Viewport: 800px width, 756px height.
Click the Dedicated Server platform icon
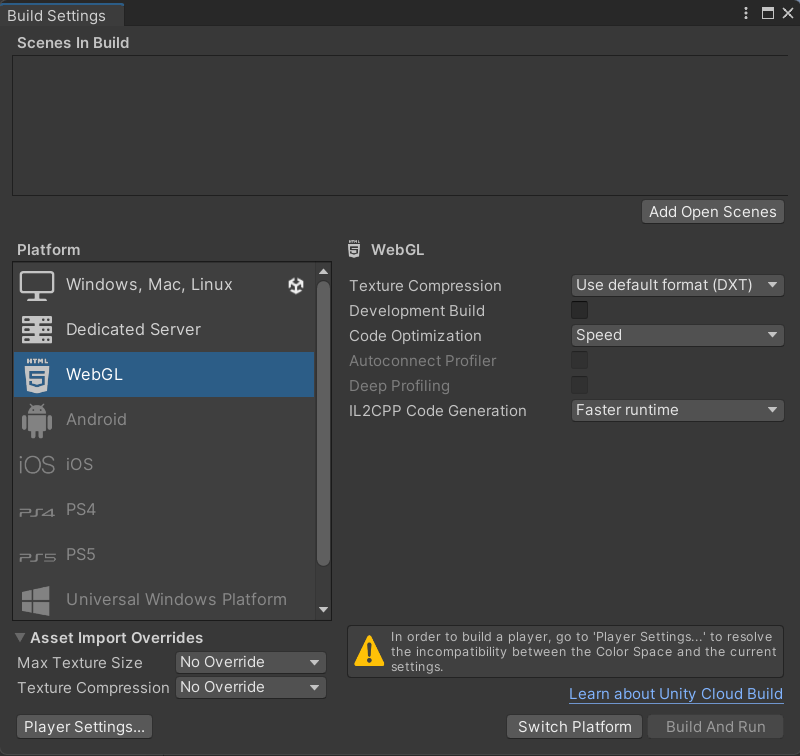point(37,330)
